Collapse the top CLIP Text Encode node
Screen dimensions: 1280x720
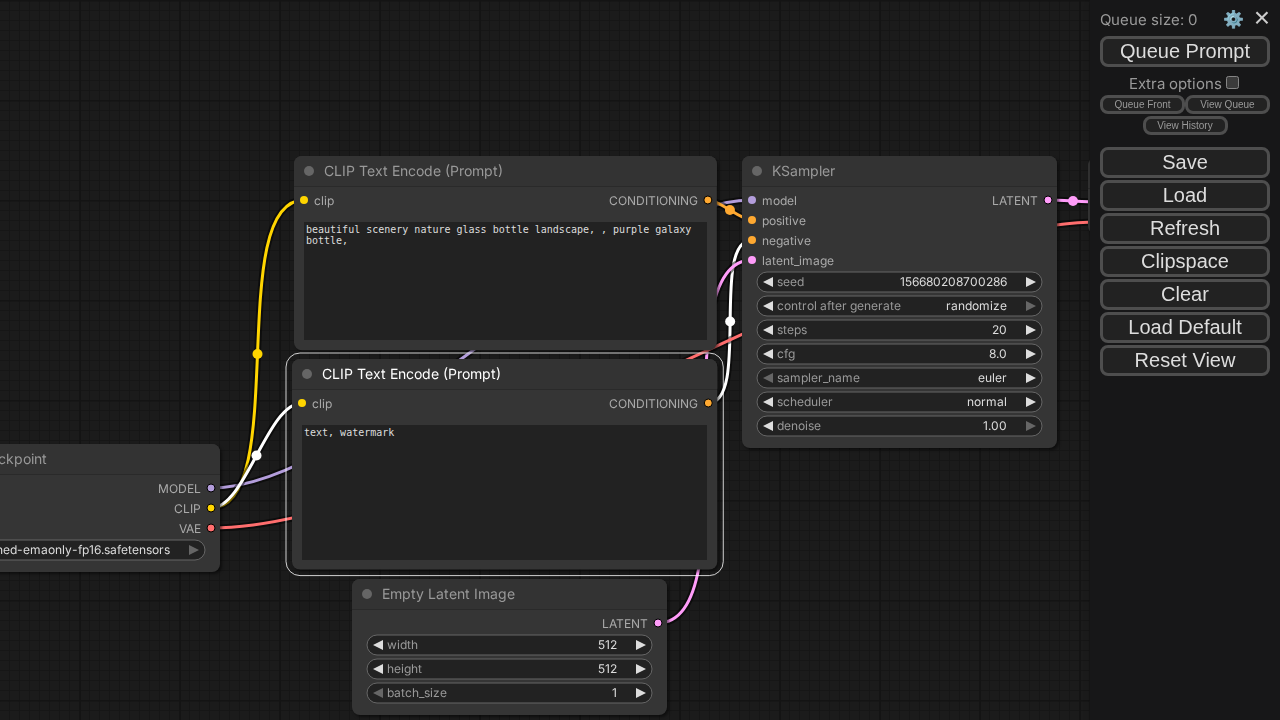click(x=309, y=171)
